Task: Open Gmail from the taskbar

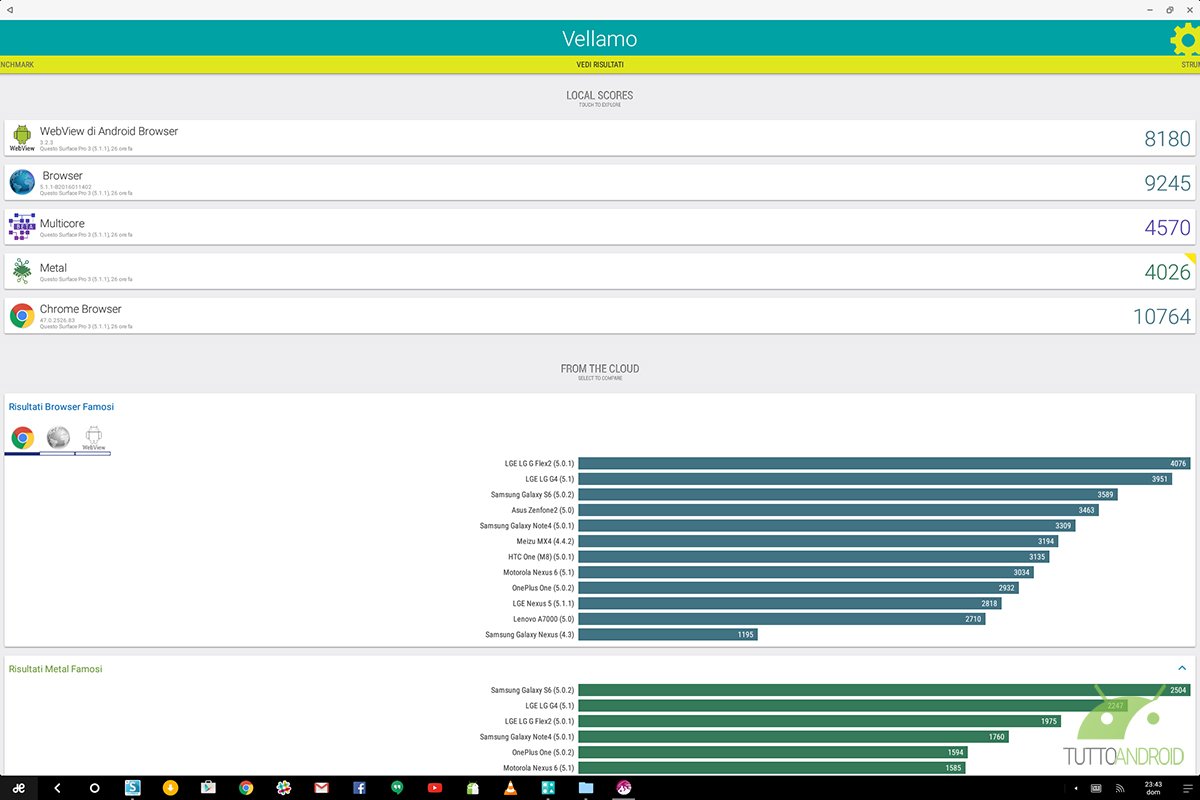Action: click(321, 788)
